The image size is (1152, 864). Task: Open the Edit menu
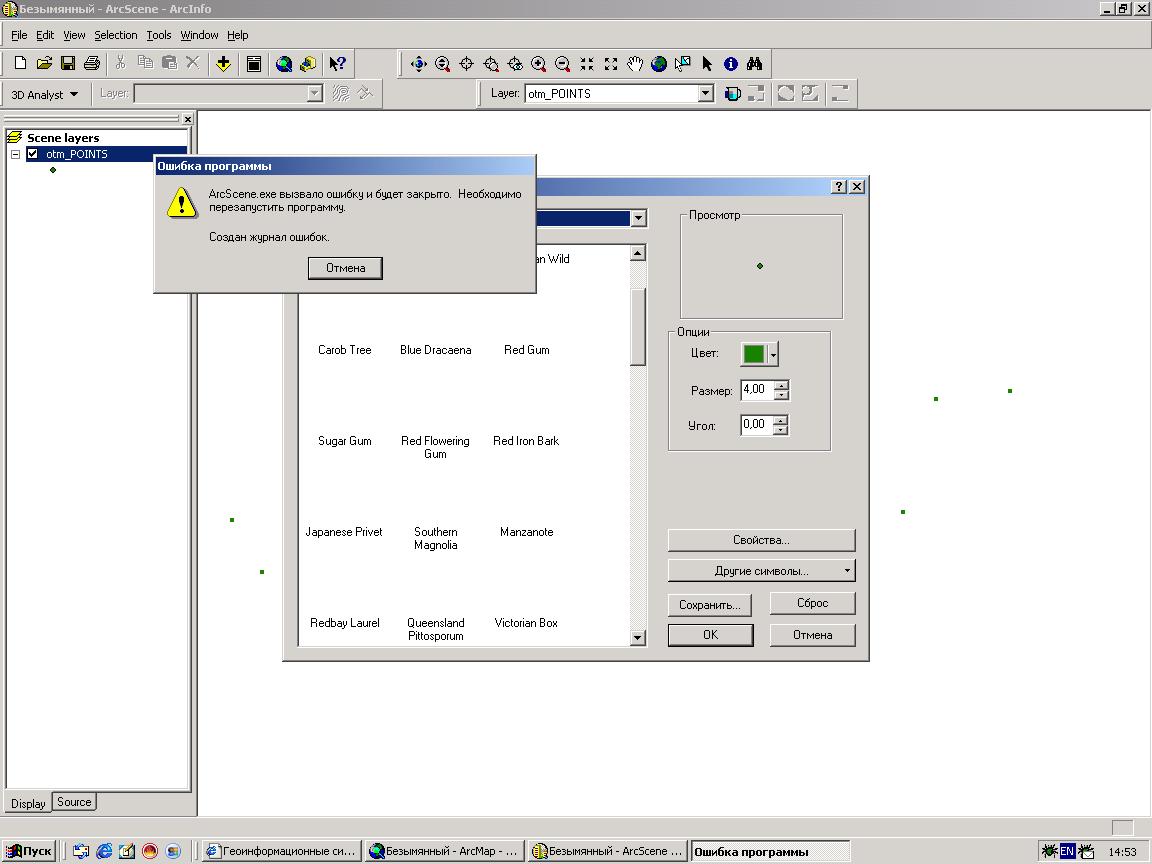[45, 35]
